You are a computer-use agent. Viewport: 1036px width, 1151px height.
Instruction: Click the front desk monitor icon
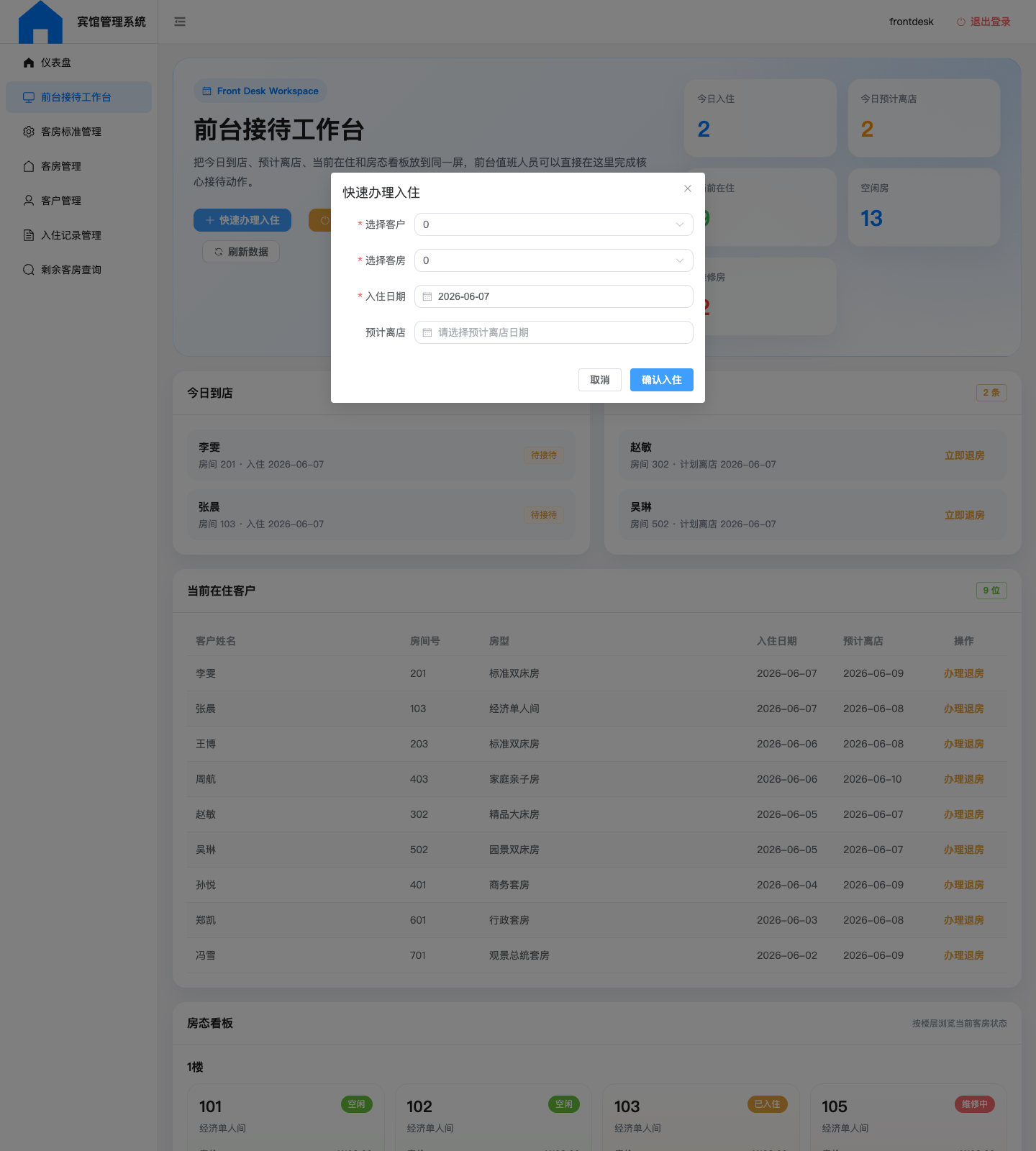coord(29,97)
